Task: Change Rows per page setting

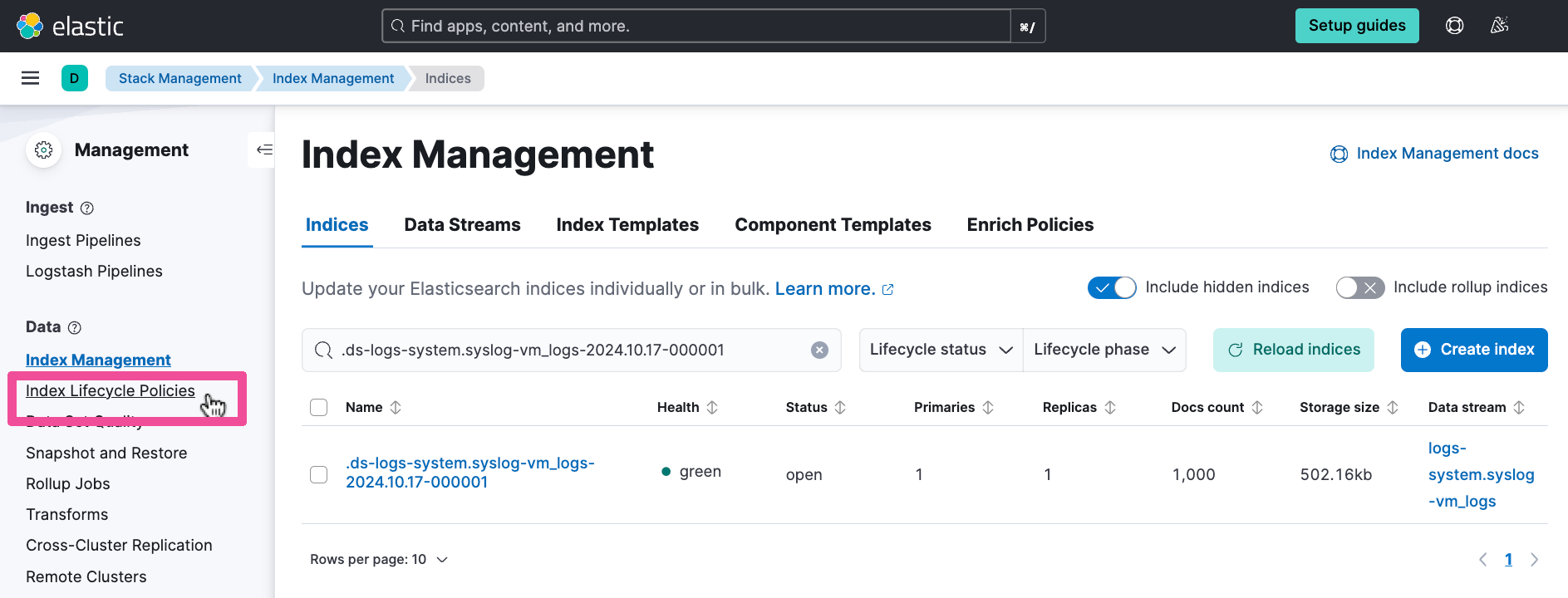Action: coord(379,560)
